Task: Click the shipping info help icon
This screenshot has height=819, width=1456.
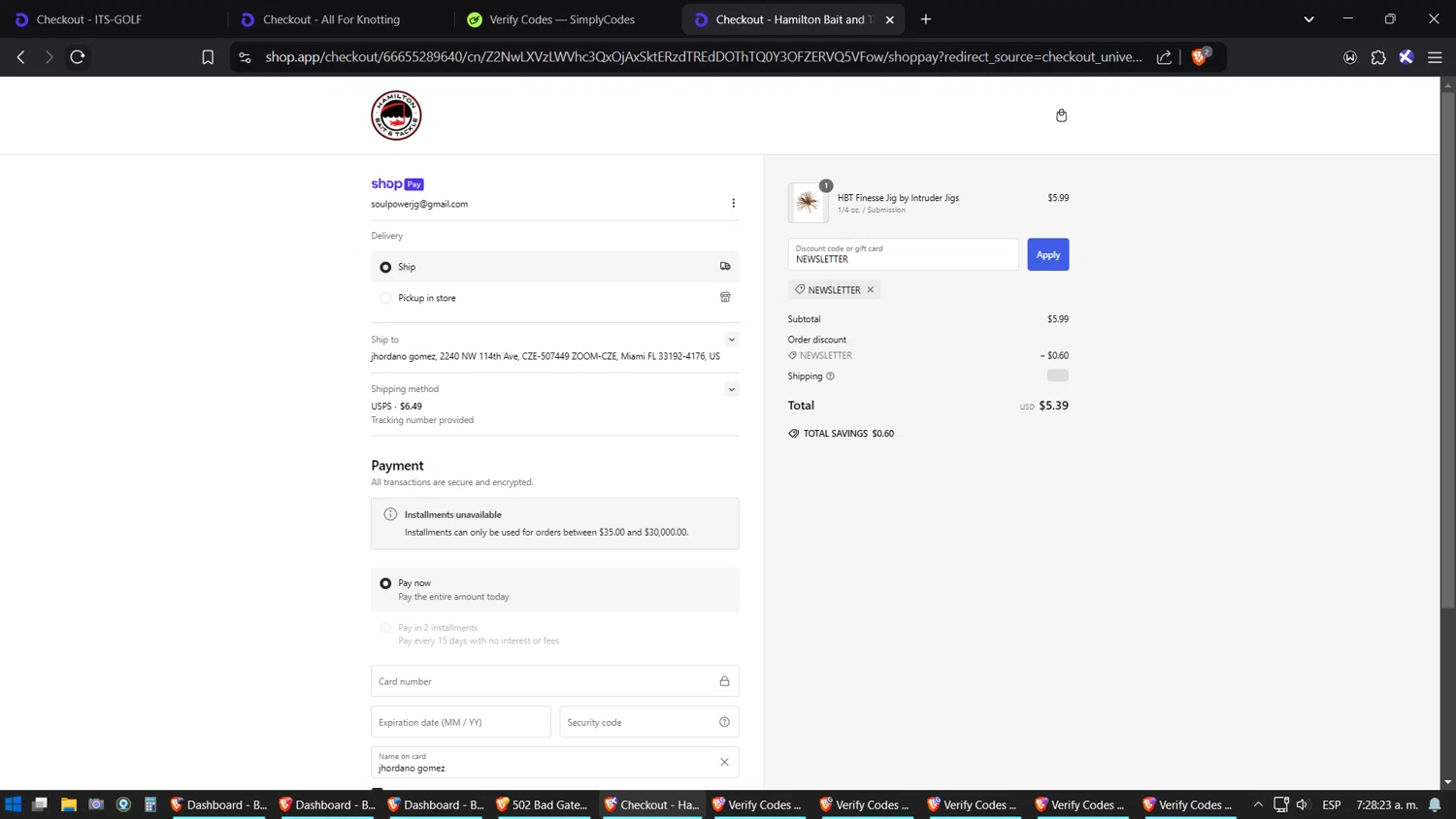Action: [x=830, y=376]
